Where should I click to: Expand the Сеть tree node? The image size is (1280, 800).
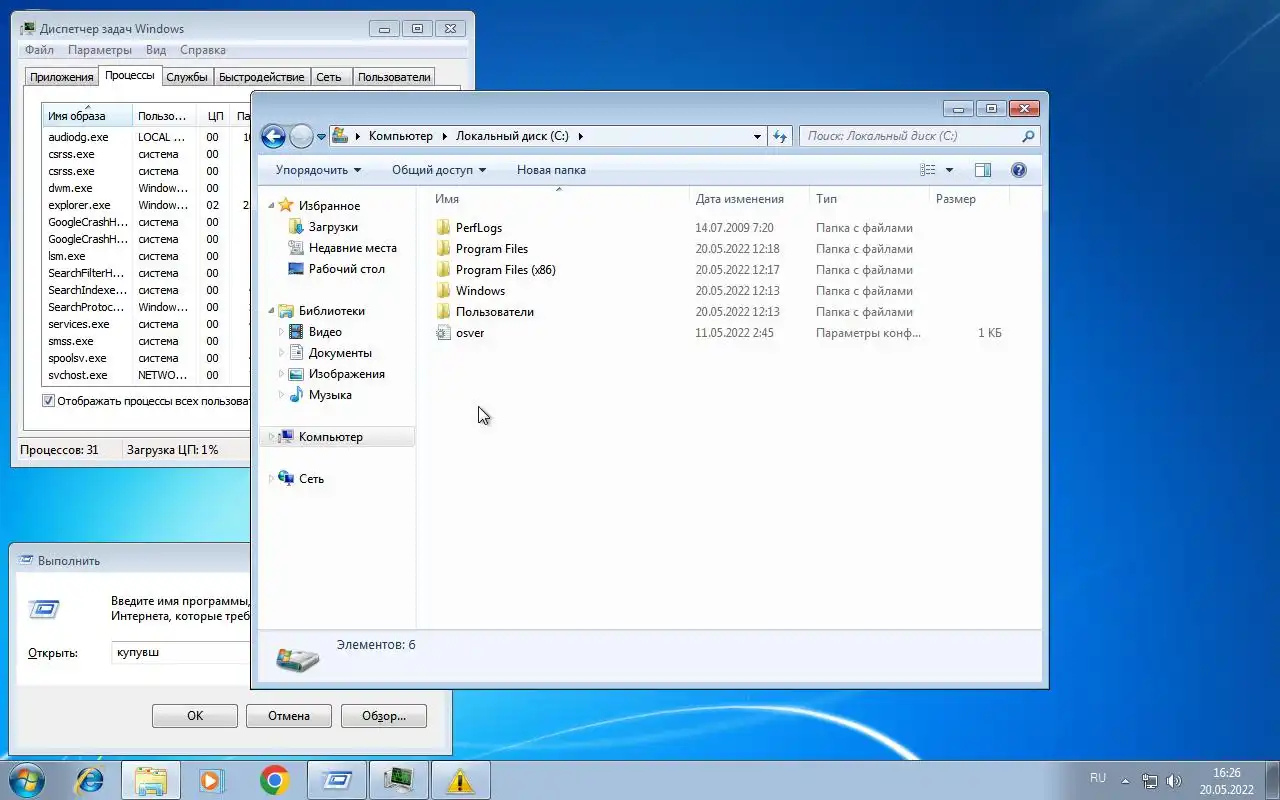point(271,479)
